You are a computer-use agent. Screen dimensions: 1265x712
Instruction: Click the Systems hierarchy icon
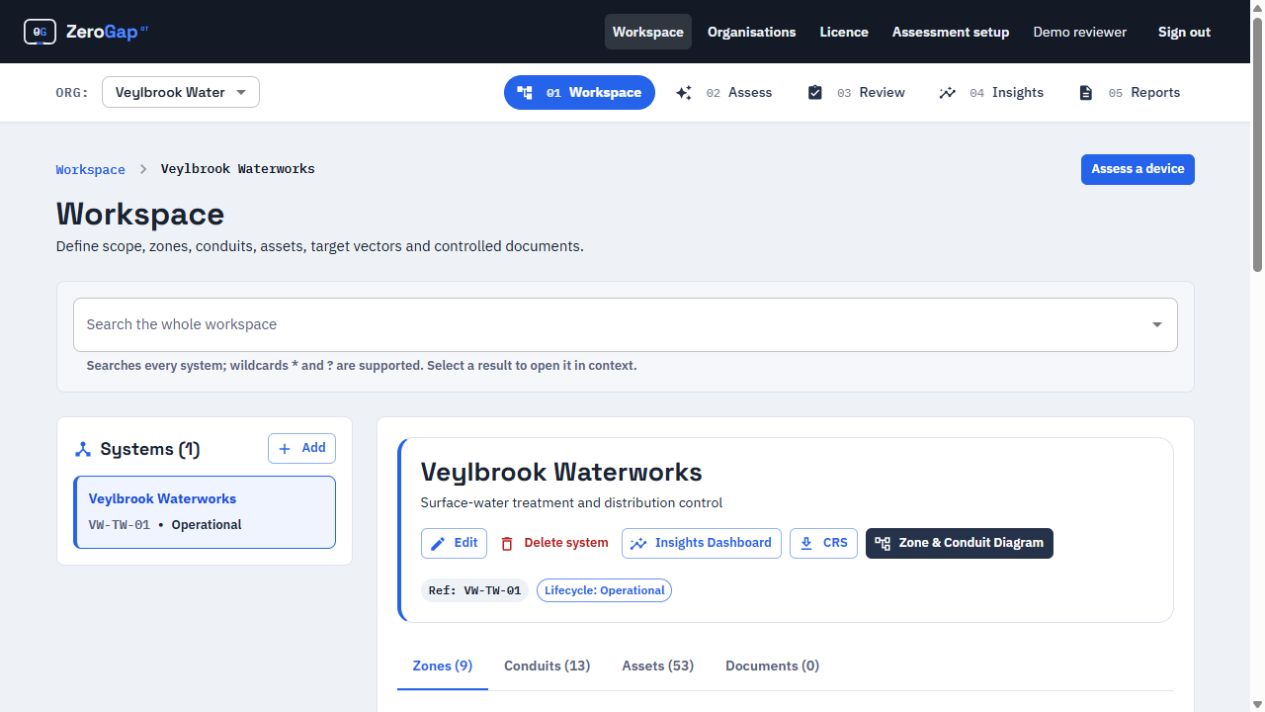tap(83, 450)
